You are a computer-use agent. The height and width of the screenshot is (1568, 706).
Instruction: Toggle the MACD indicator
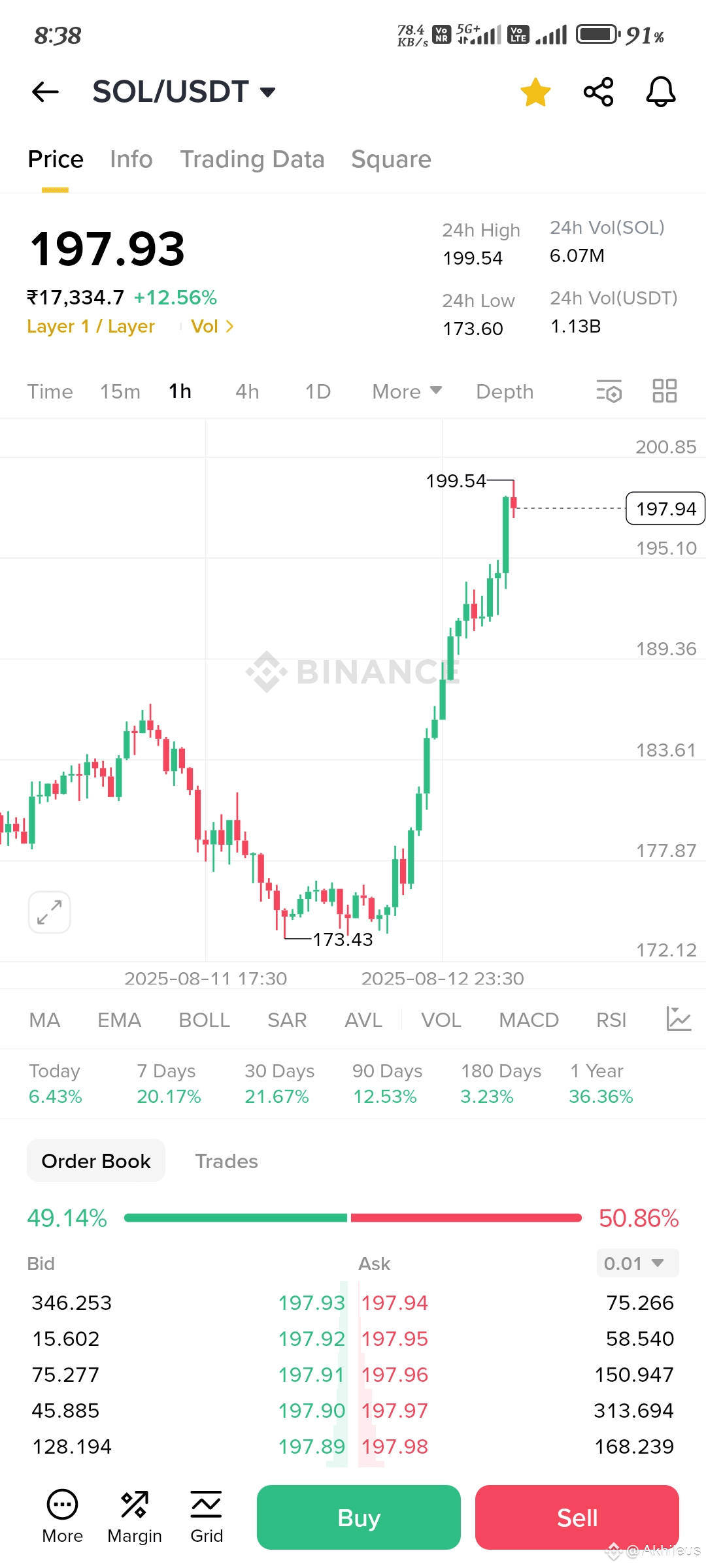pyautogui.click(x=528, y=1020)
